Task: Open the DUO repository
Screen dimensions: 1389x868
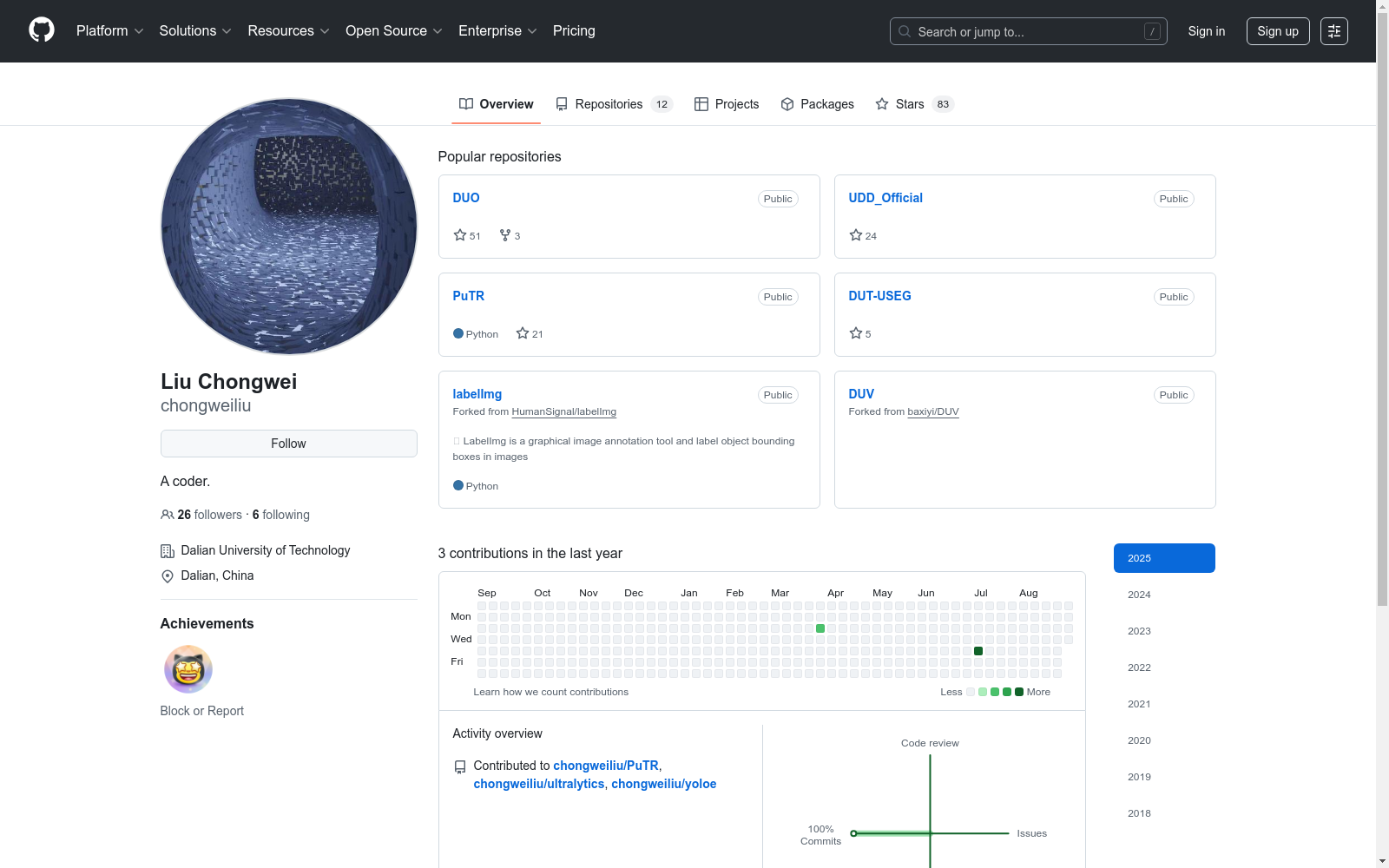Action: tap(466, 198)
